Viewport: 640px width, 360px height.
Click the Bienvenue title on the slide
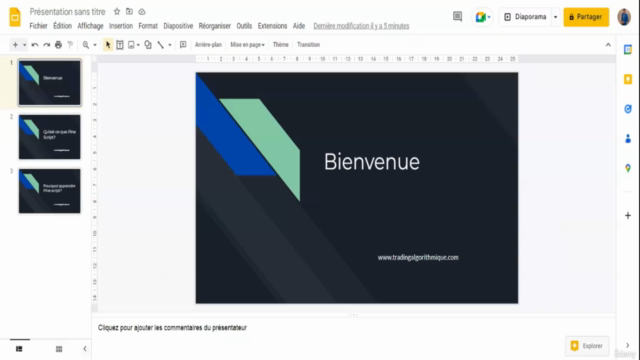[x=372, y=162]
